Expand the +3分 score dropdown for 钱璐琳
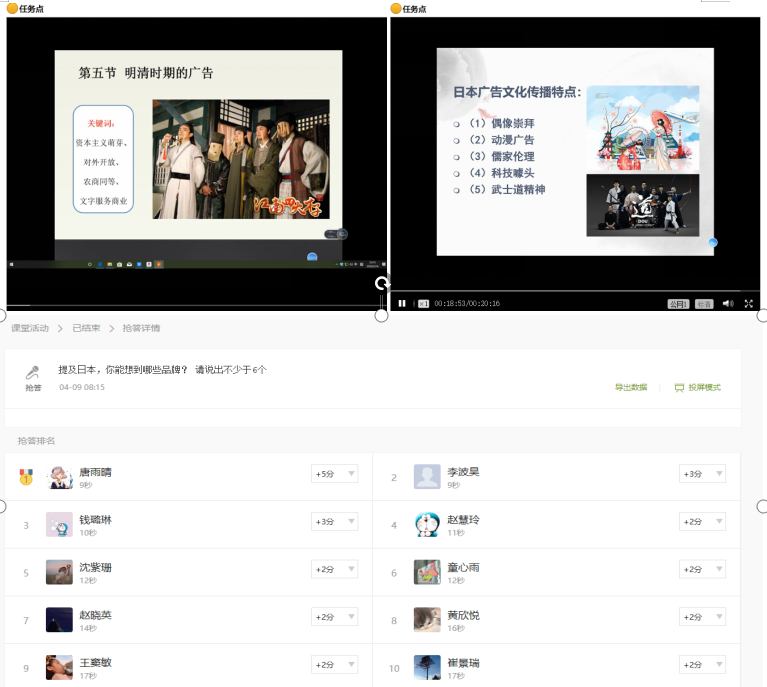This screenshot has width=767, height=687. [334, 521]
